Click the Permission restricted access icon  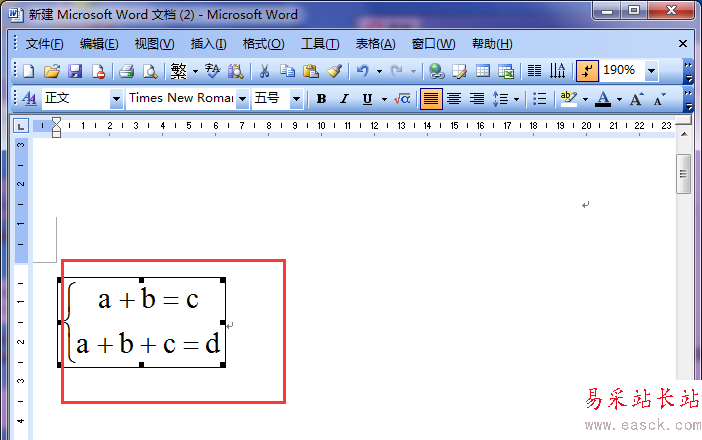click(98, 71)
